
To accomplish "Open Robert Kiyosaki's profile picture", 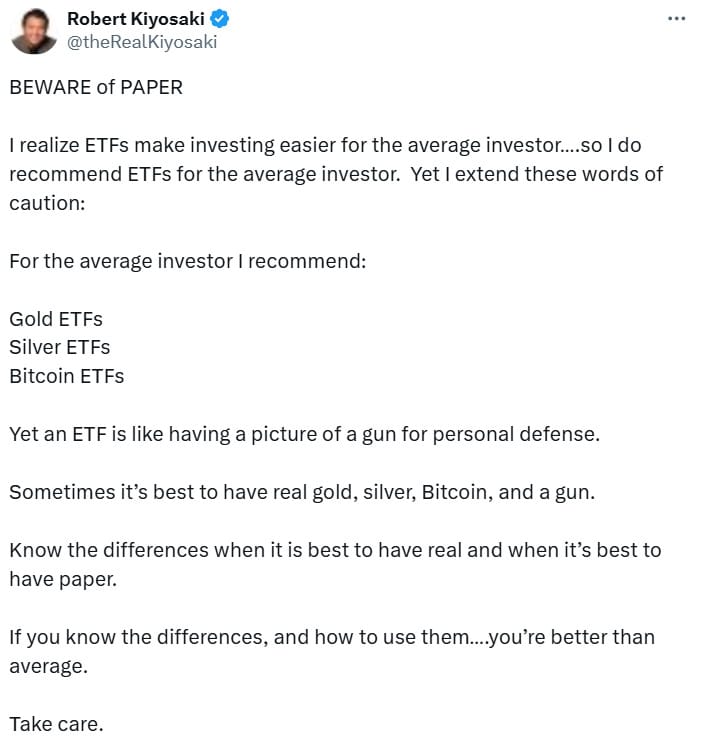I will pyautogui.click(x=33, y=30).
